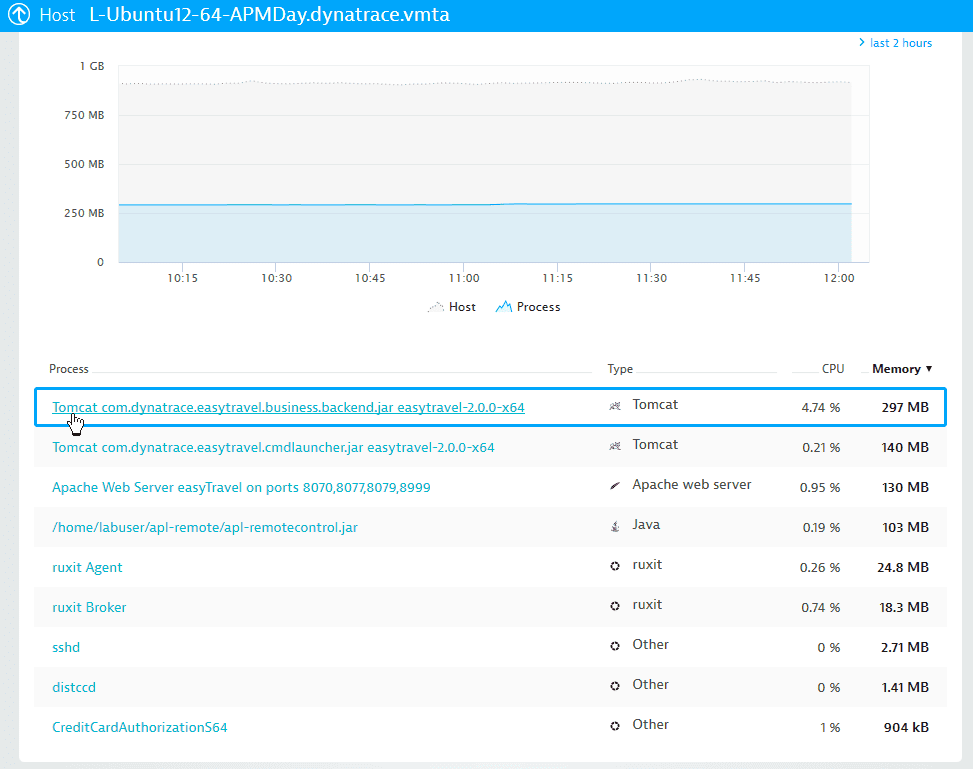Click the Java type icon

(615, 526)
